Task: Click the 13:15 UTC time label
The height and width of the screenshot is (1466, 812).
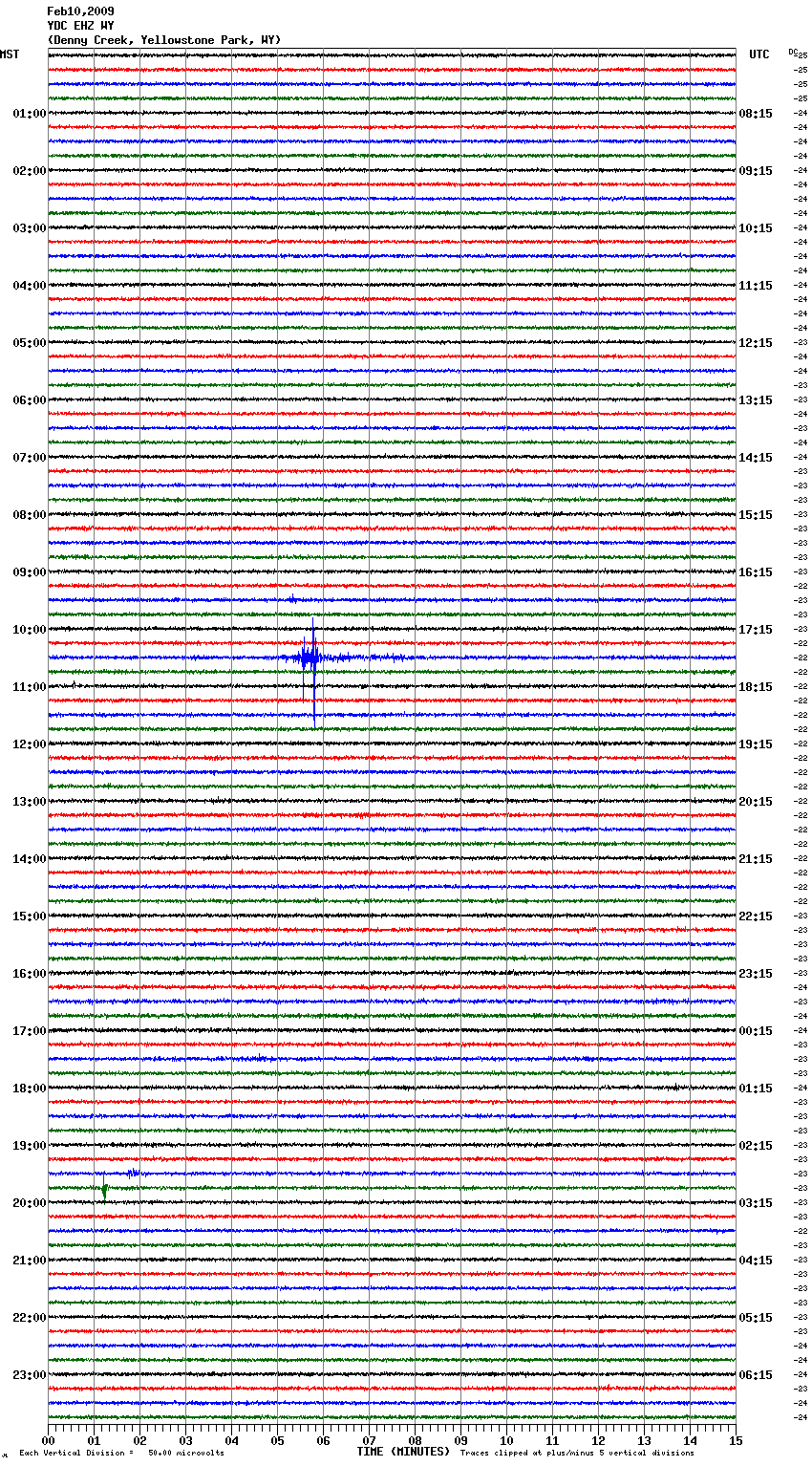Action: 756,400
